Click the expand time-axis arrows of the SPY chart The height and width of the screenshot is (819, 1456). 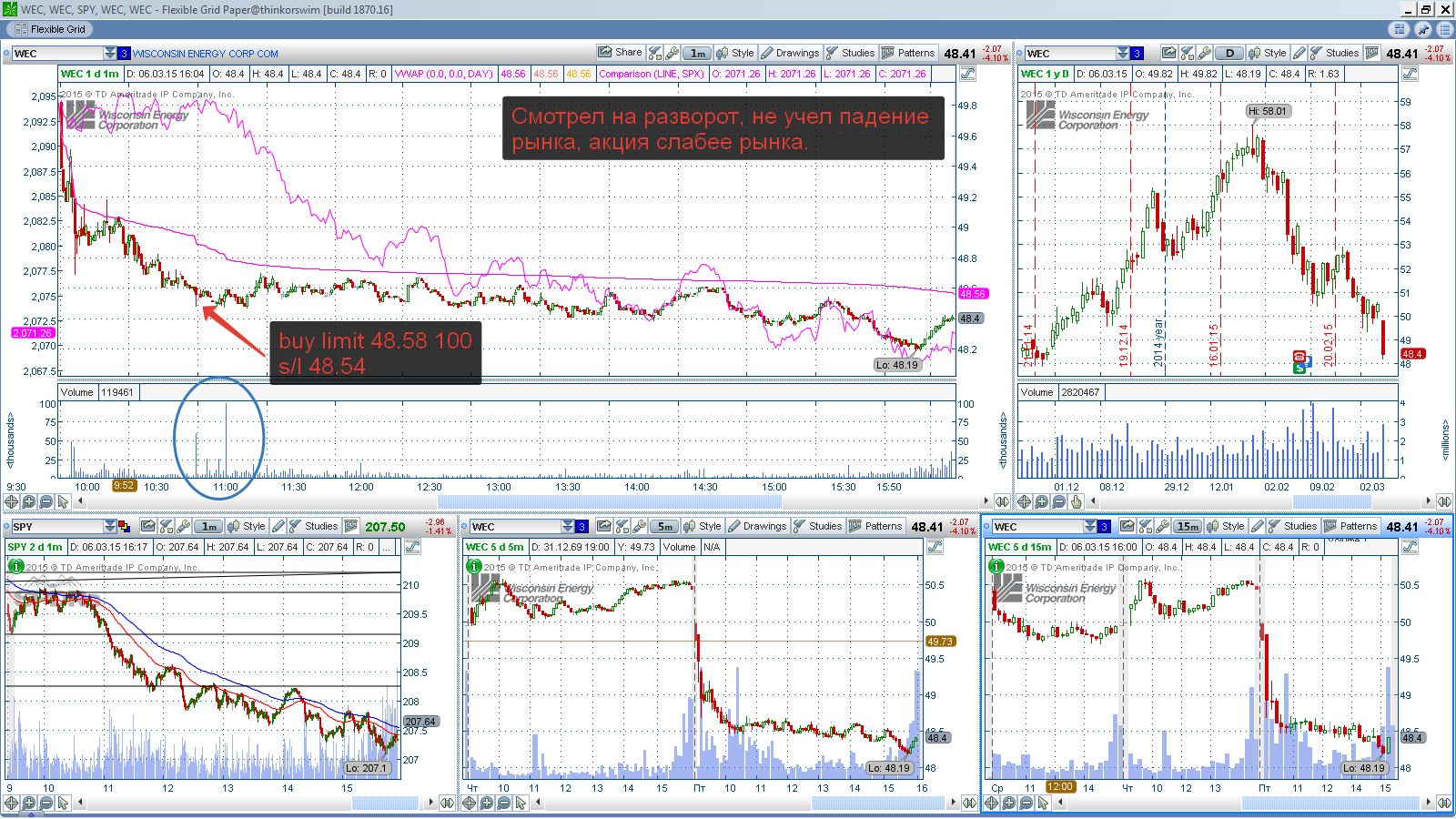click(x=447, y=803)
